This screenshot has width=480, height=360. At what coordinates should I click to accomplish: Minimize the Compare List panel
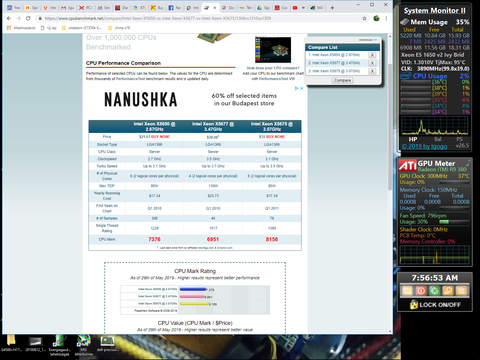(368, 40)
